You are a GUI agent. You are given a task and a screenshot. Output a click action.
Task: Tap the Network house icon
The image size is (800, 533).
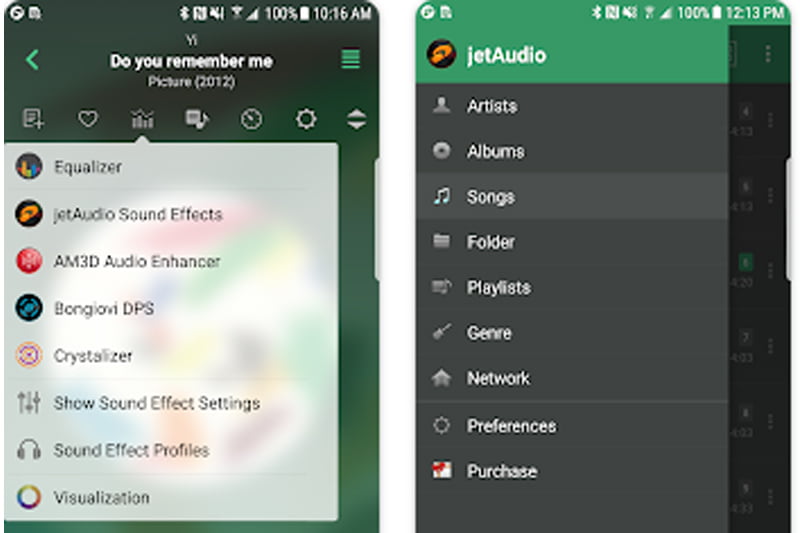pyautogui.click(x=442, y=377)
